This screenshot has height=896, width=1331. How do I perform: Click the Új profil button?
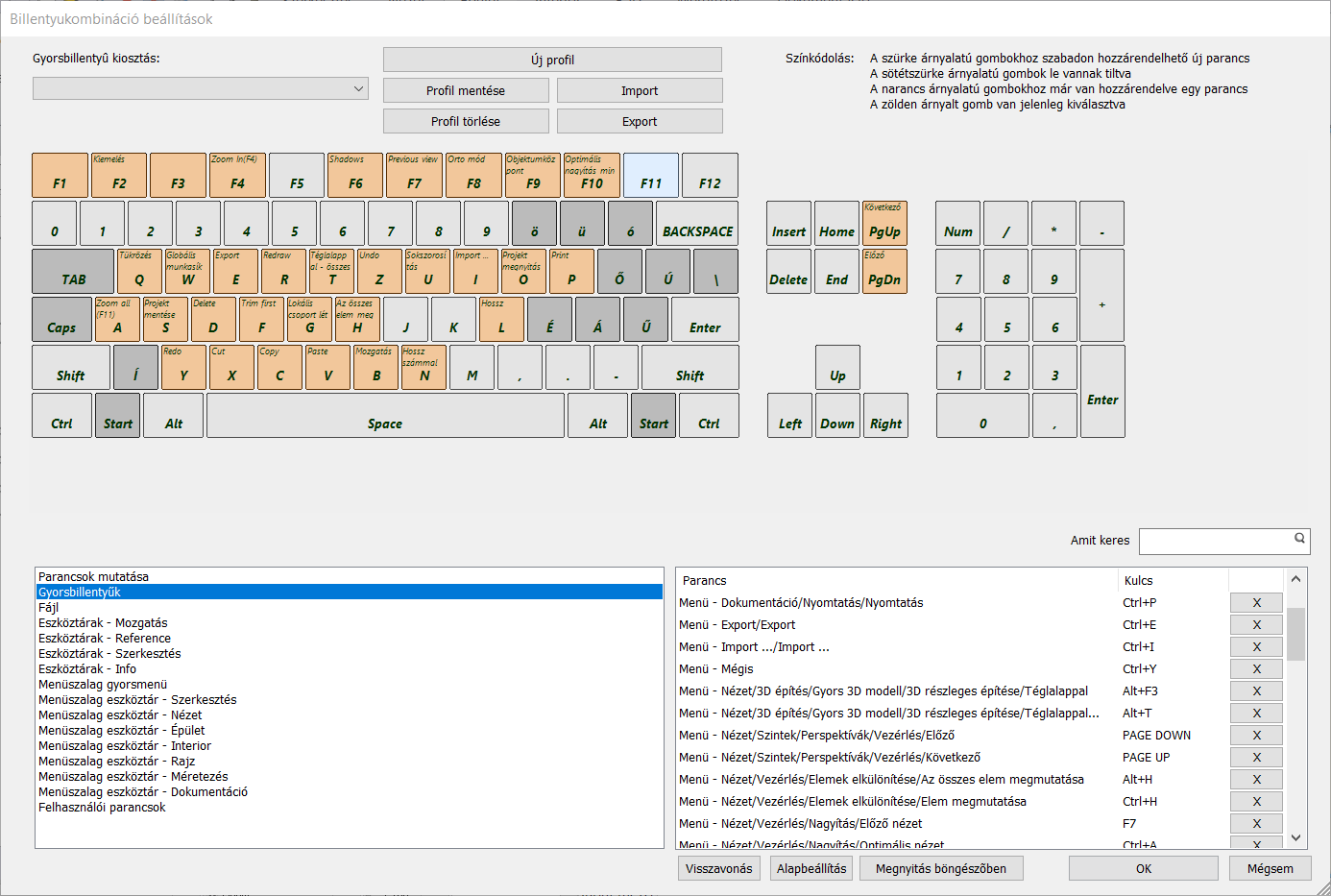(552, 60)
